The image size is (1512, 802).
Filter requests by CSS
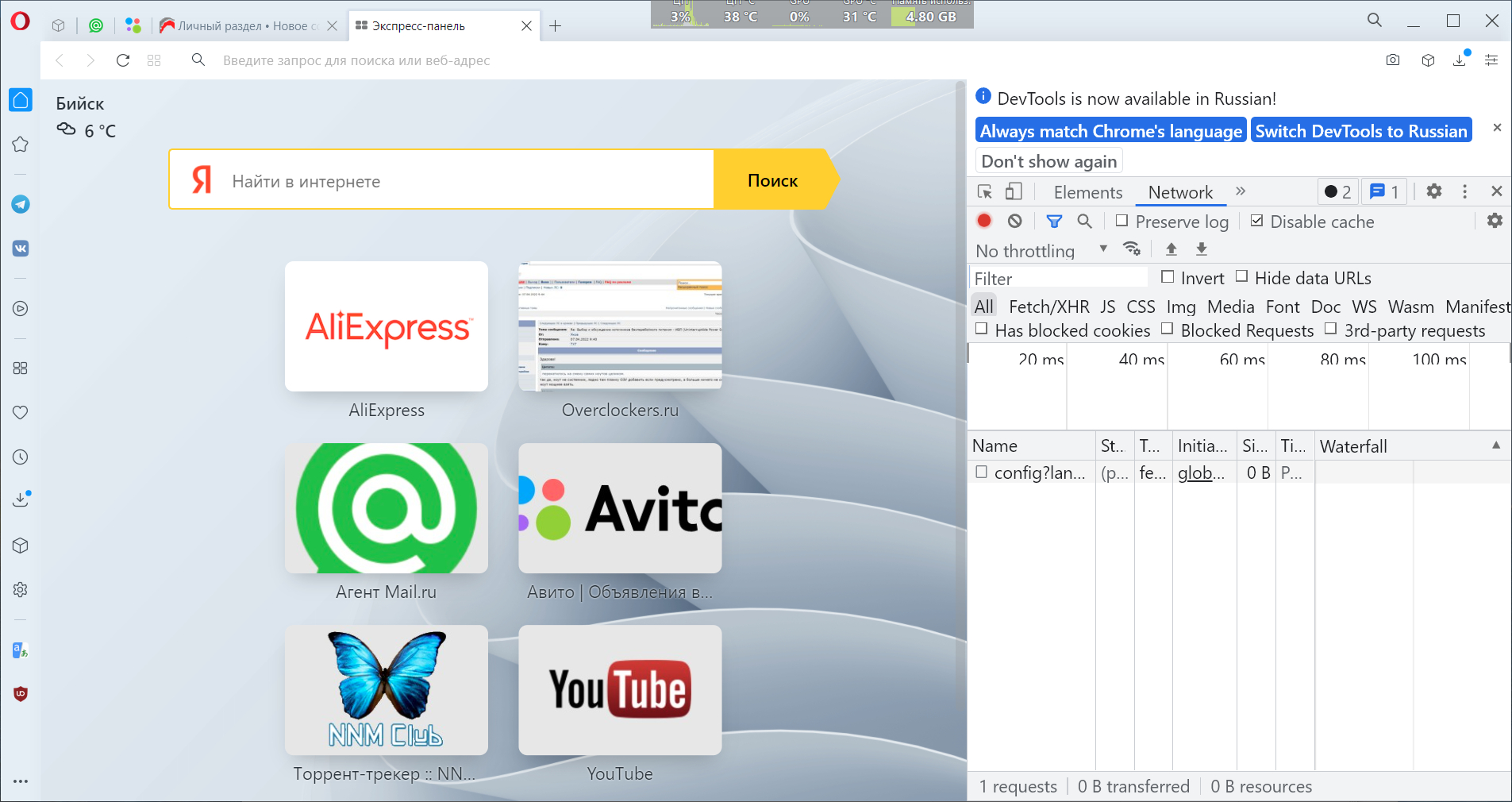pos(1141,307)
